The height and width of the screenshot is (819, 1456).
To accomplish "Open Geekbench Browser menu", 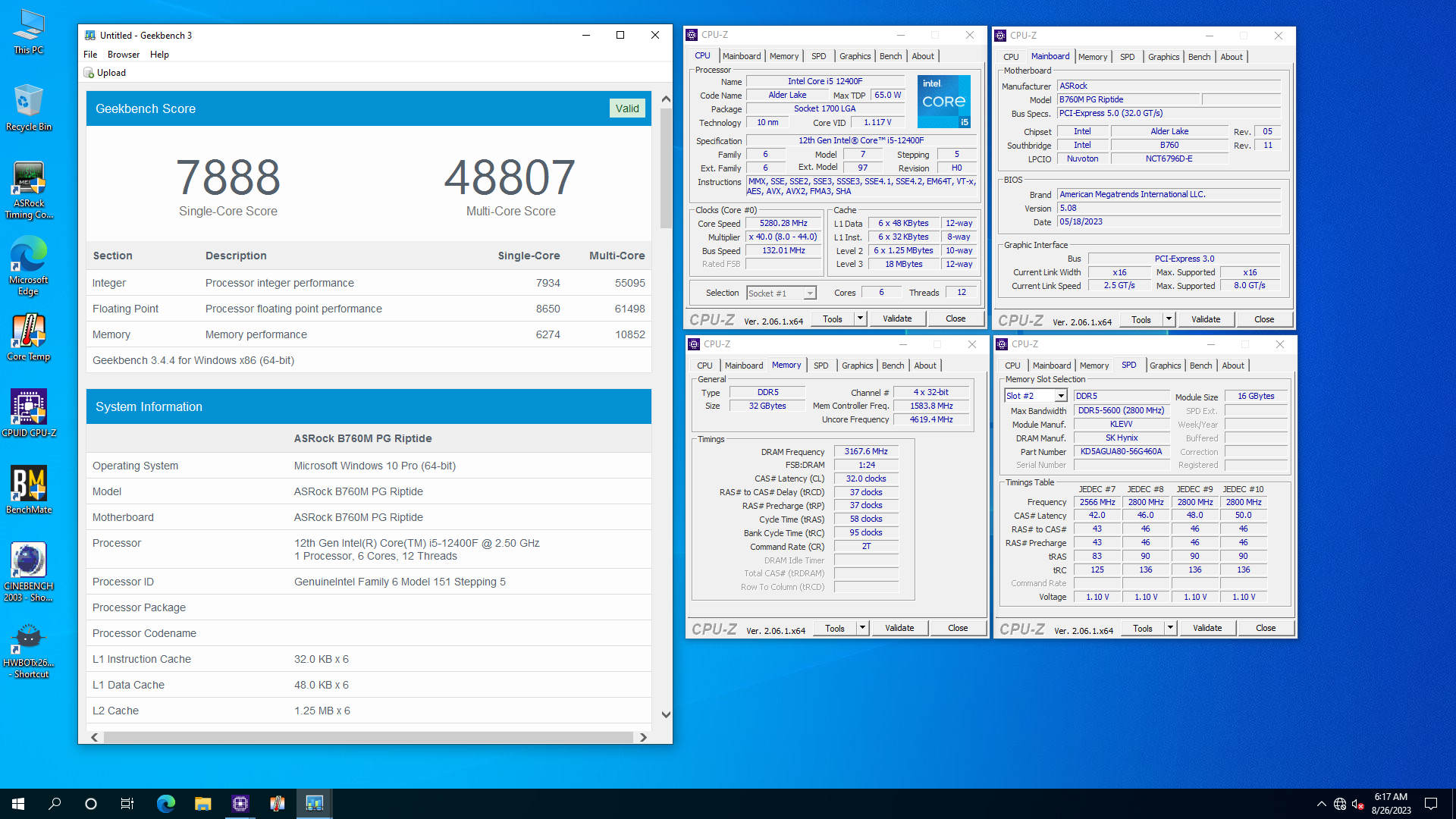I will (x=124, y=55).
